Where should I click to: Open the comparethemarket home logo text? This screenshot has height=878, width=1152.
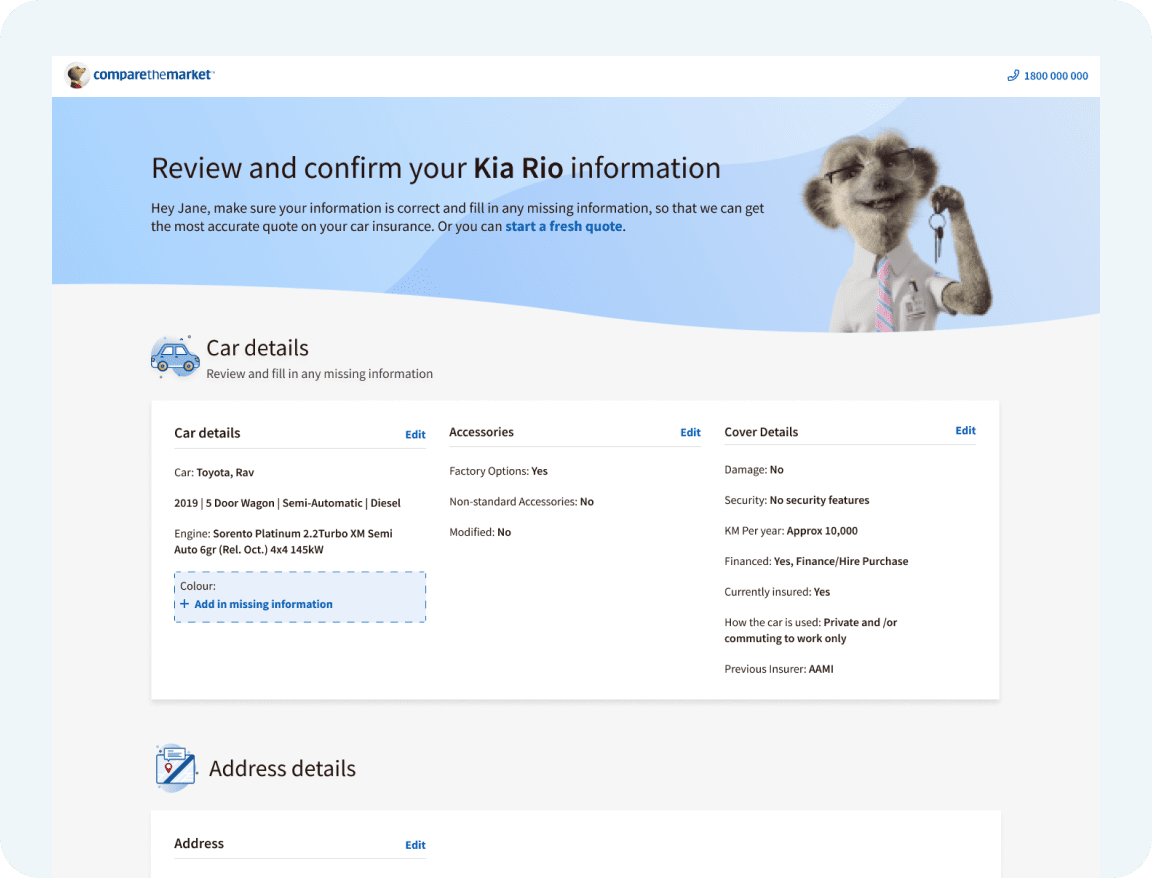(x=153, y=75)
